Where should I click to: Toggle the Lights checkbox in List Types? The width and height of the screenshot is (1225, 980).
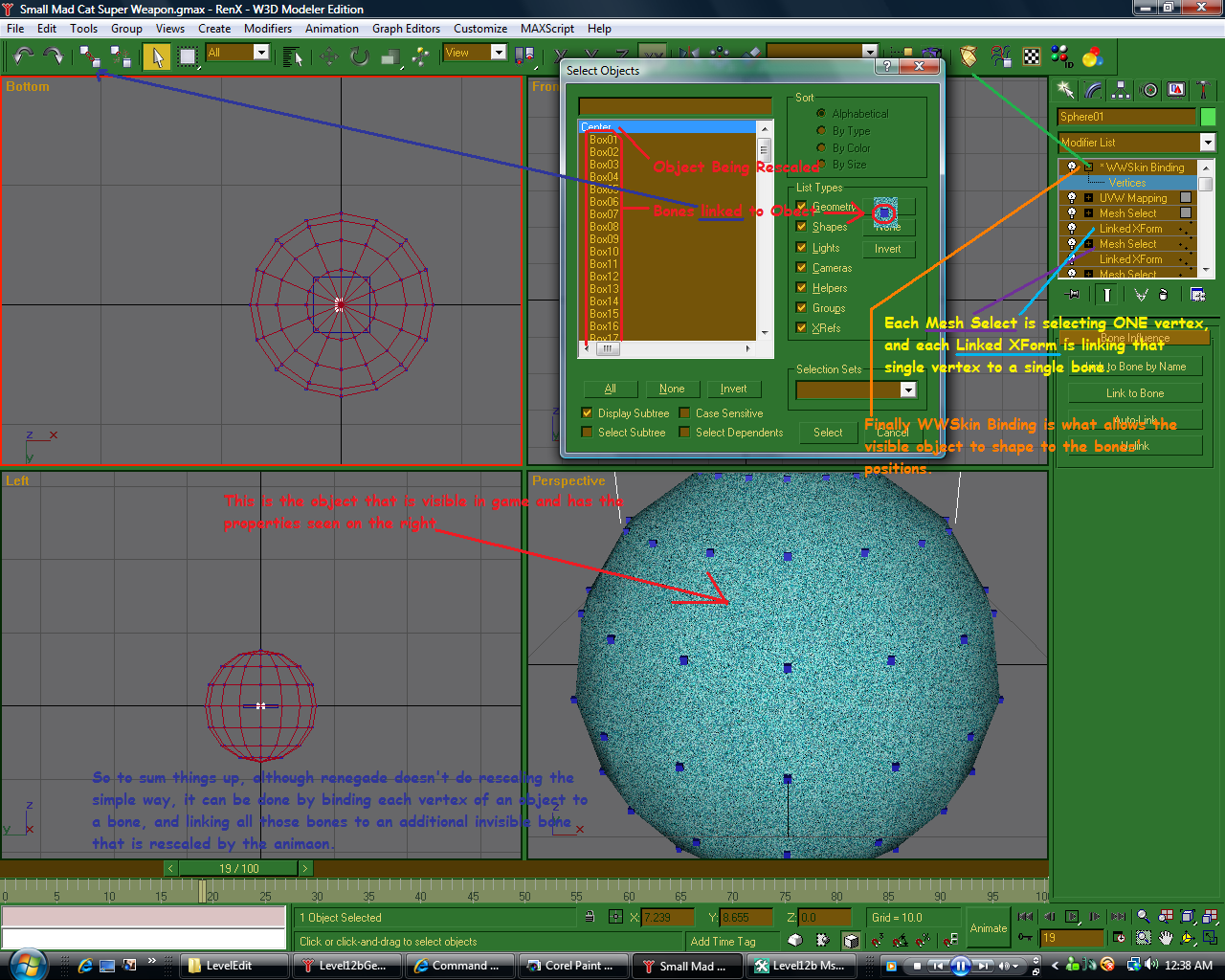pyautogui.click(x=802, y=248)
